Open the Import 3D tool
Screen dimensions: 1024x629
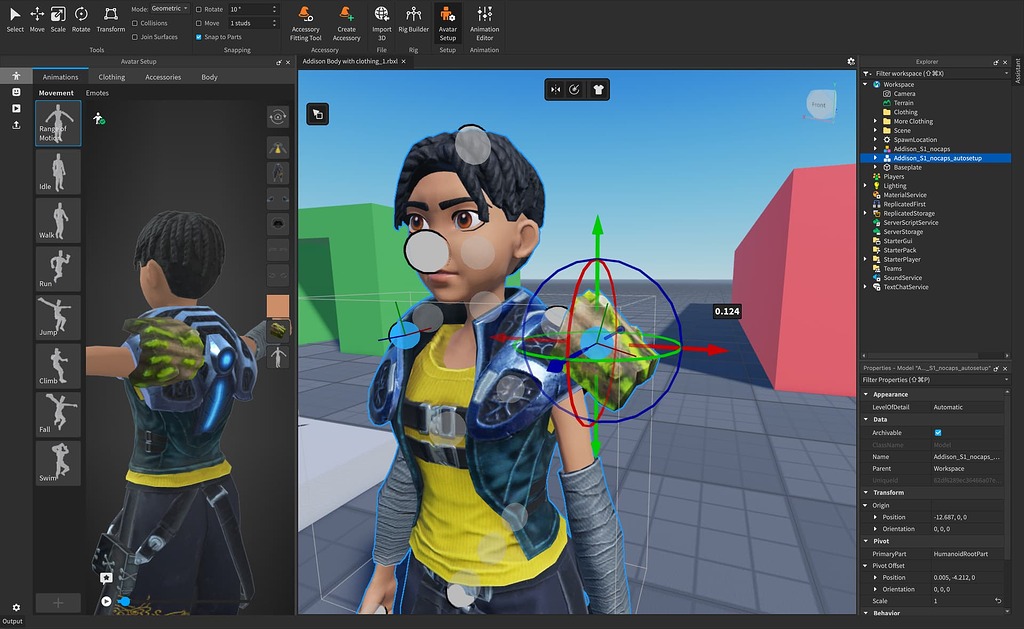click(381, 20)
